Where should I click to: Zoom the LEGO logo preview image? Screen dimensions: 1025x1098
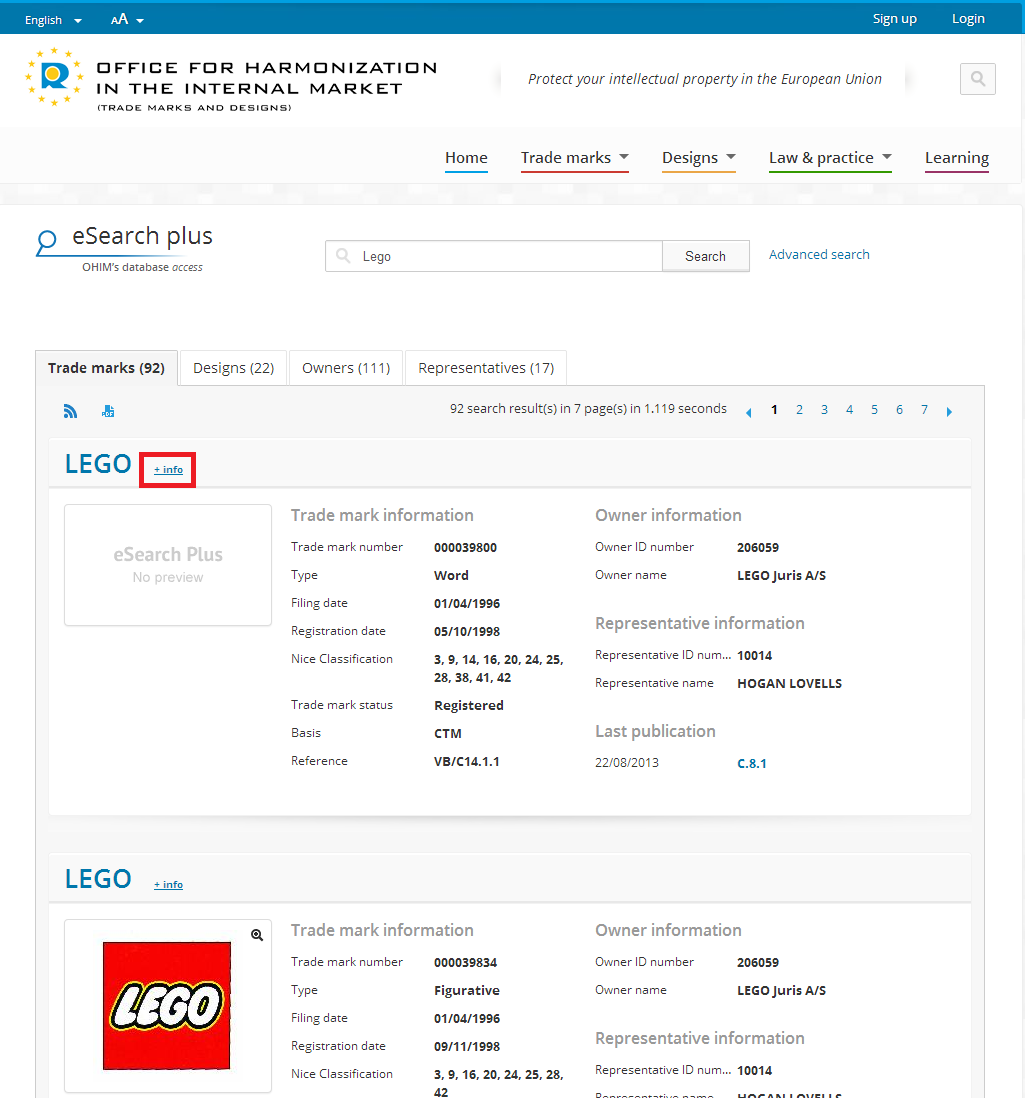257,935
